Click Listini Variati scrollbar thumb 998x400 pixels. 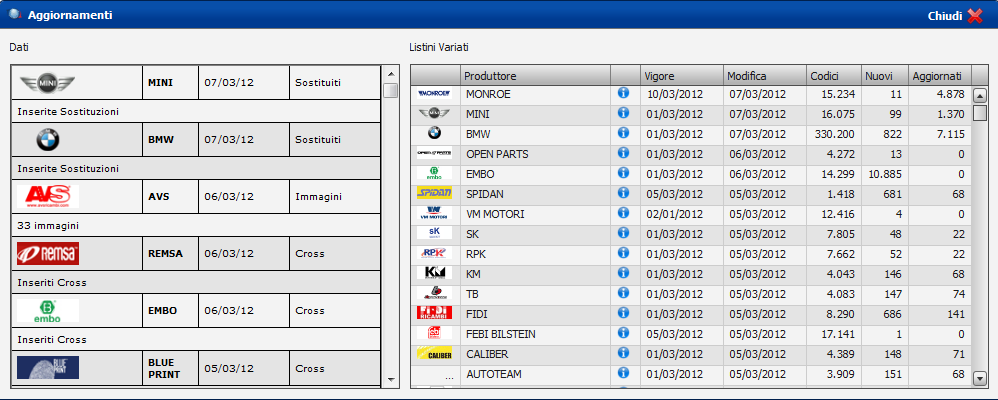pos(980,113)
